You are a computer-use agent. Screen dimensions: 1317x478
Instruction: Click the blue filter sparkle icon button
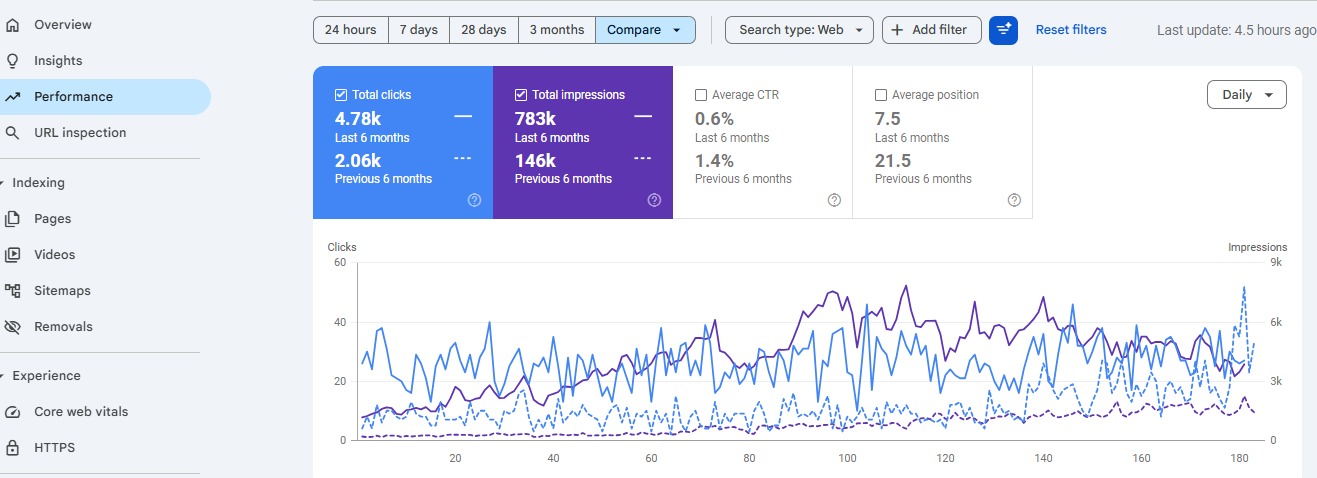pyautogui.click(x=1003, y=30)
